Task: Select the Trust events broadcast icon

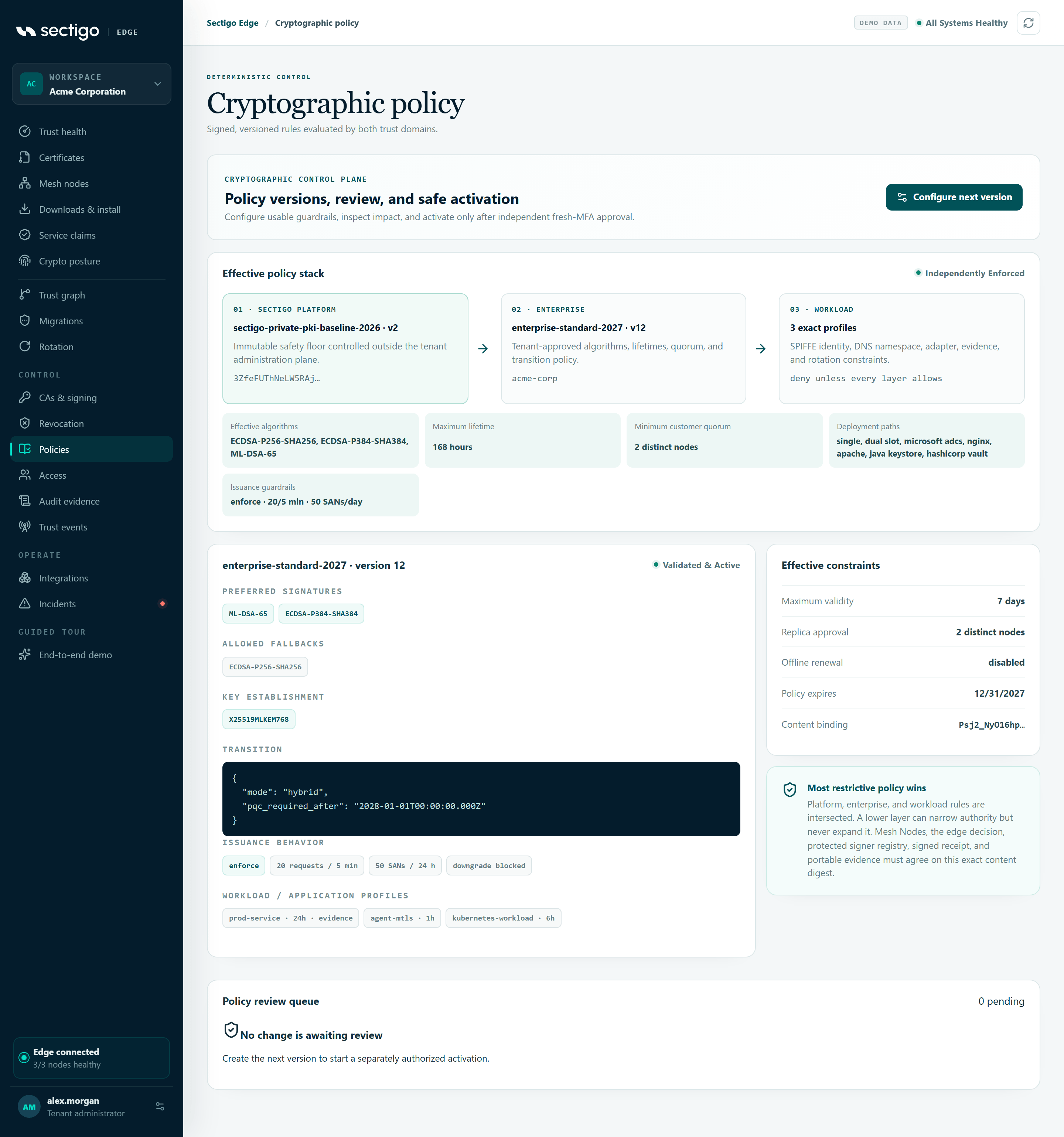Action: [25, 527]
